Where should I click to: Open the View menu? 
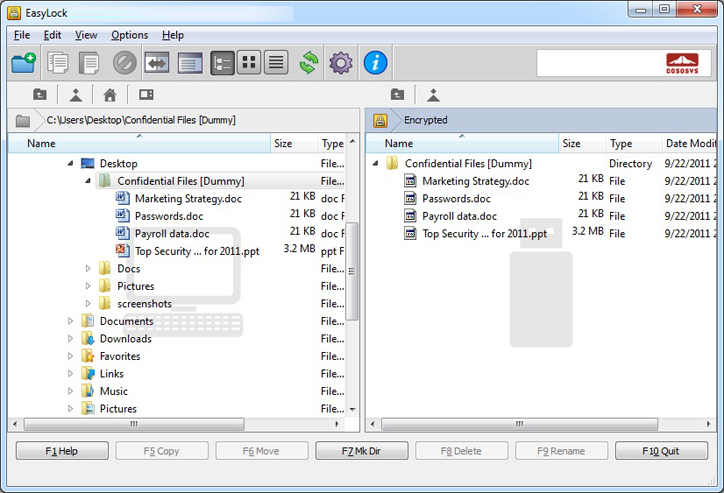pos(86,35)
